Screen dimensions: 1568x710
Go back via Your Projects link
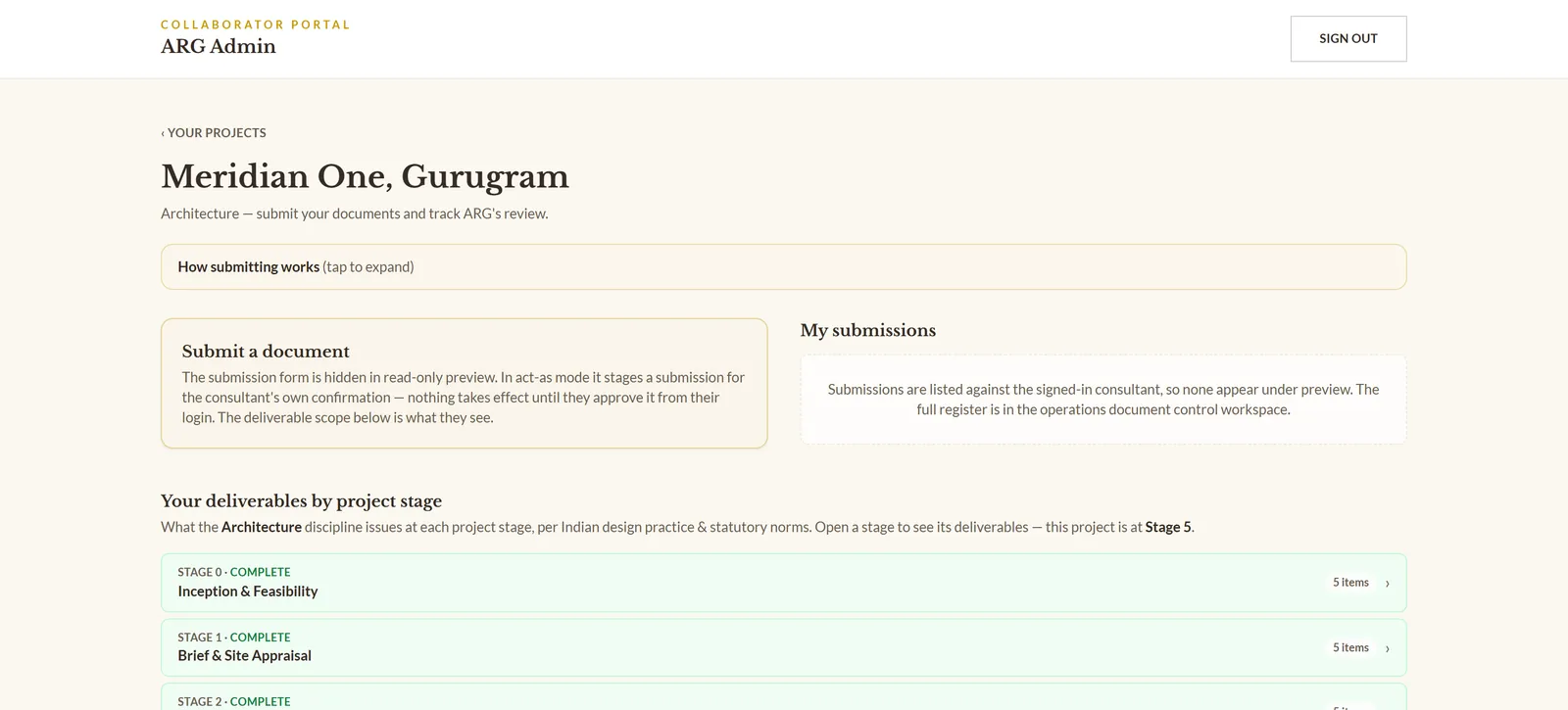coord(214,132)
